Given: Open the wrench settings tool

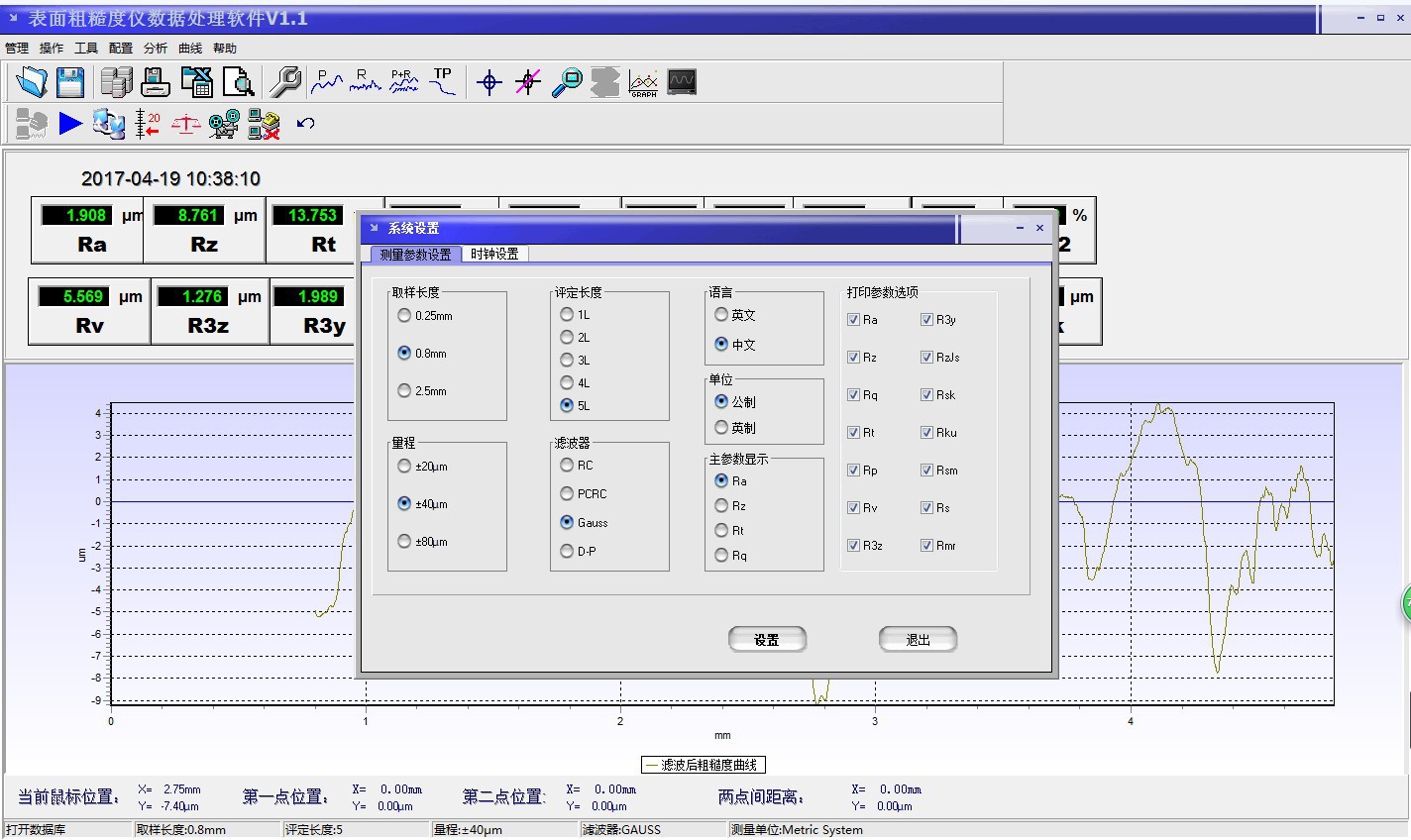Looking at the screenshot, I should (x=285, y=82).
